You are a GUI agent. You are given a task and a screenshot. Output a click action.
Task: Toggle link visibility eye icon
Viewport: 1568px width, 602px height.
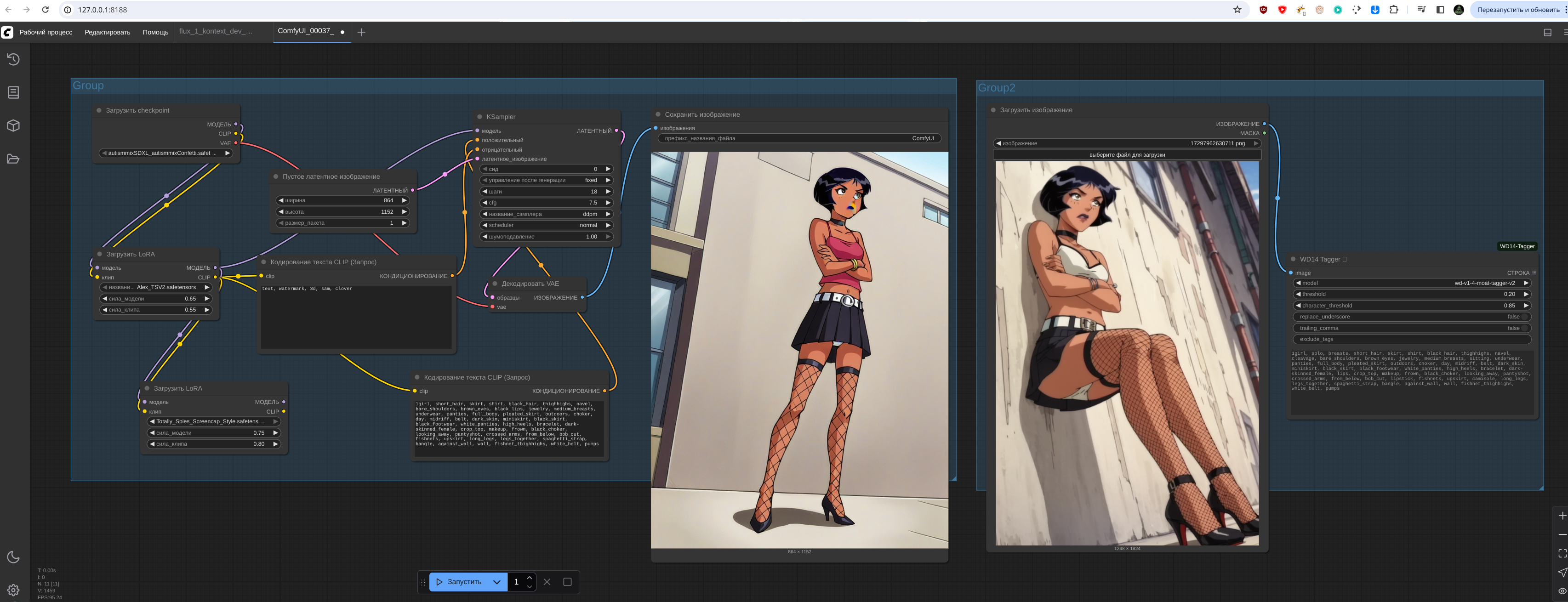tap(1562, 591)
